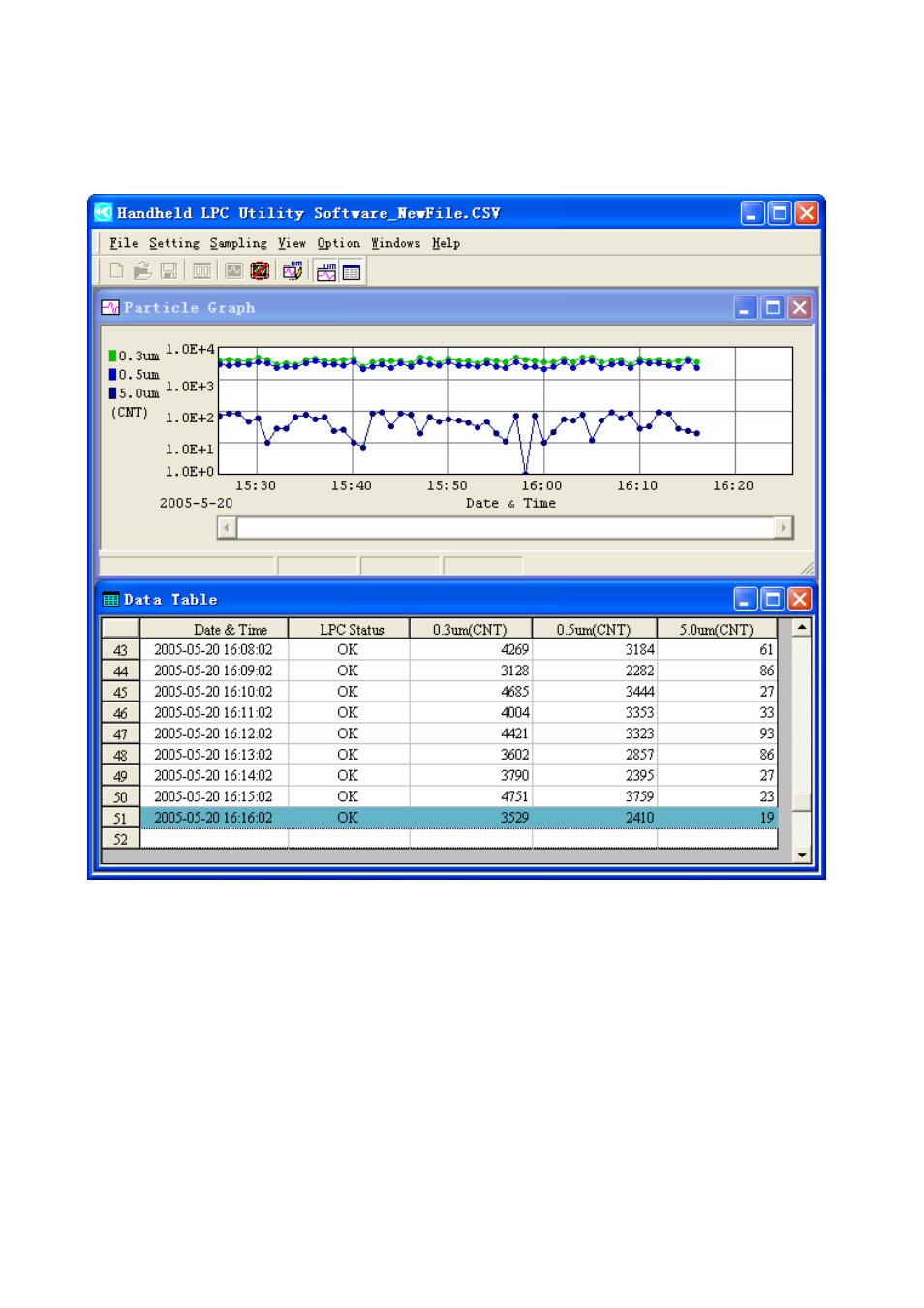Maximize the Particle Graph window
This screenshot has width=924, height=1308.
[773, 308]
